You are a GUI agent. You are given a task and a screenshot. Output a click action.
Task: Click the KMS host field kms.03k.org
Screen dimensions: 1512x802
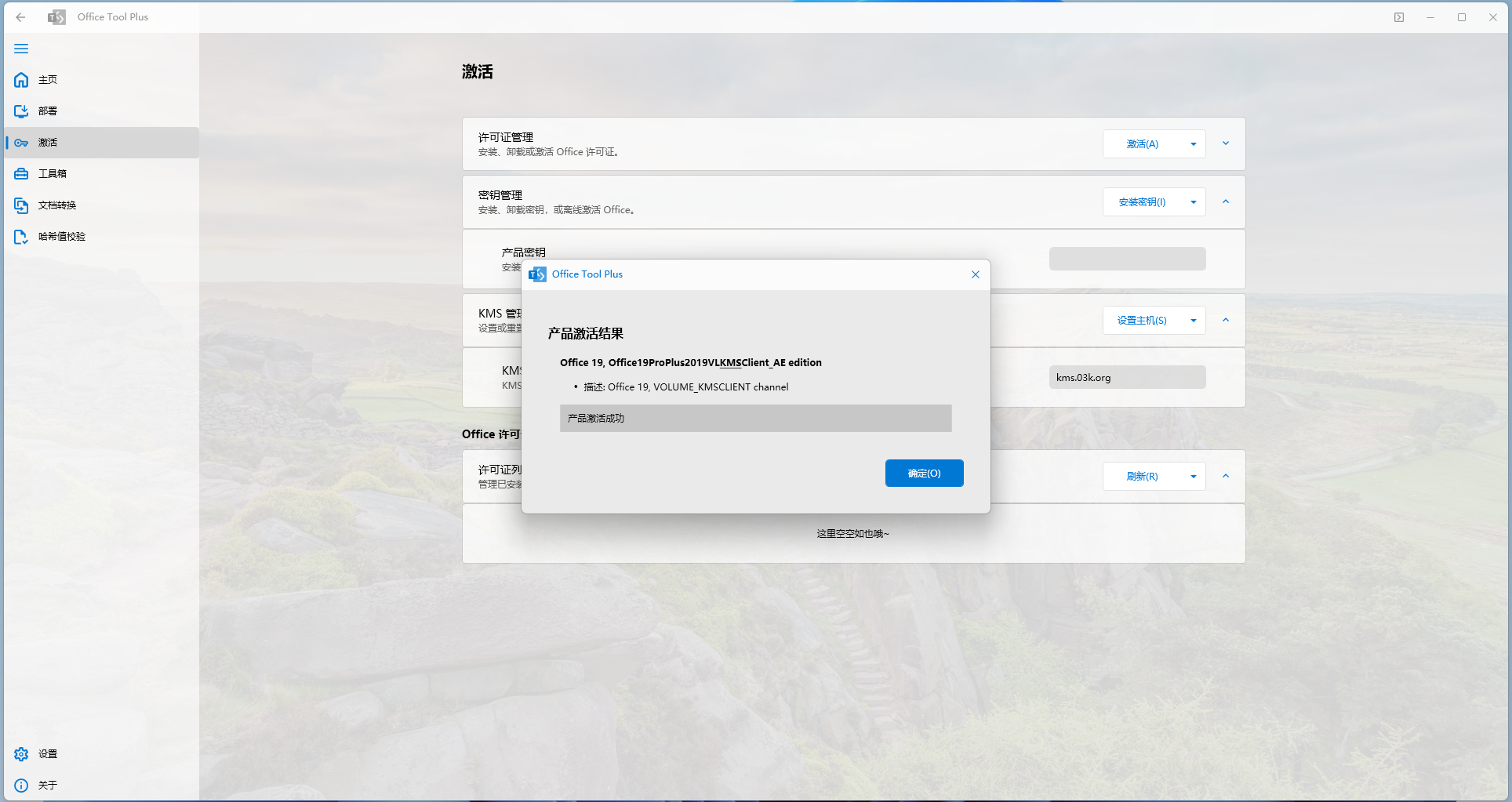(1127, 378)
